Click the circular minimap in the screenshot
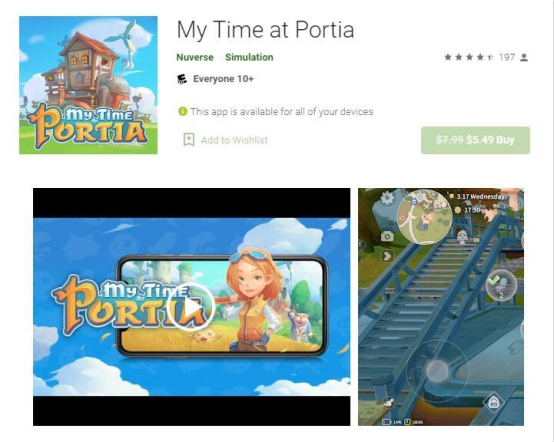Screen dimensions: 554x443 coord(424,217)
